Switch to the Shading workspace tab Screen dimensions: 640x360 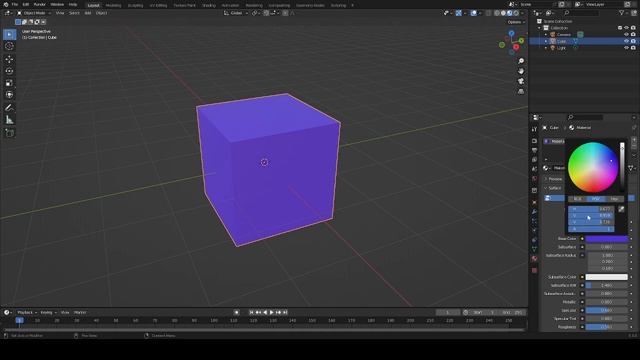(209, 5)
